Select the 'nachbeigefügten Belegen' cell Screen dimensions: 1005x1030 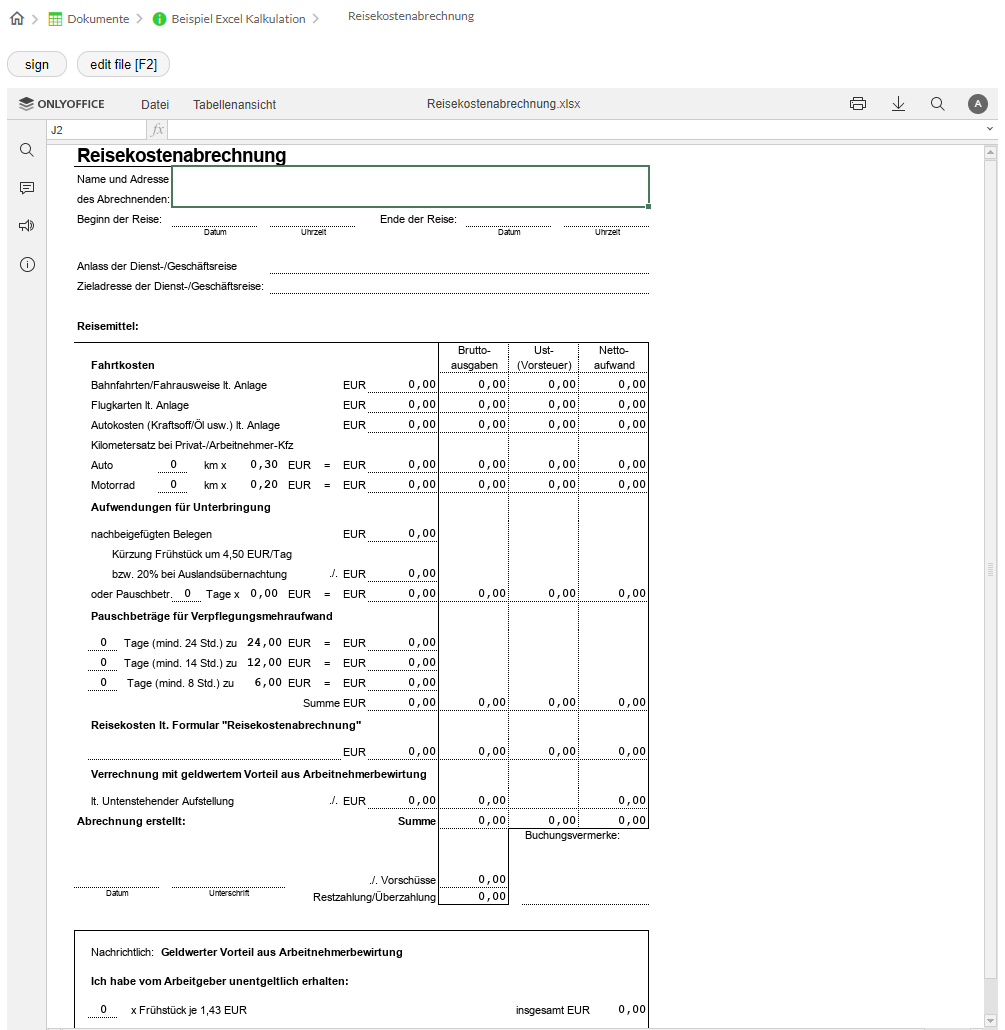click(151, 535)
